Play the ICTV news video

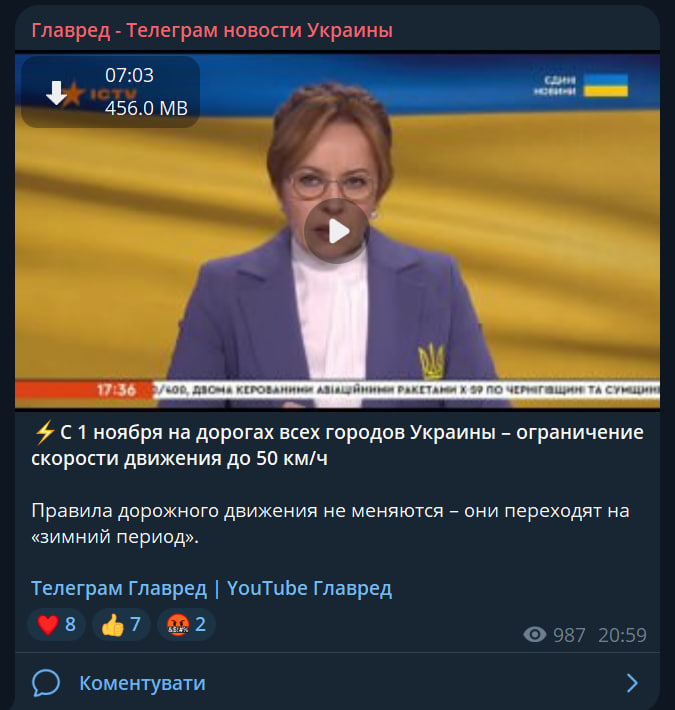click(x=337, y=231)
